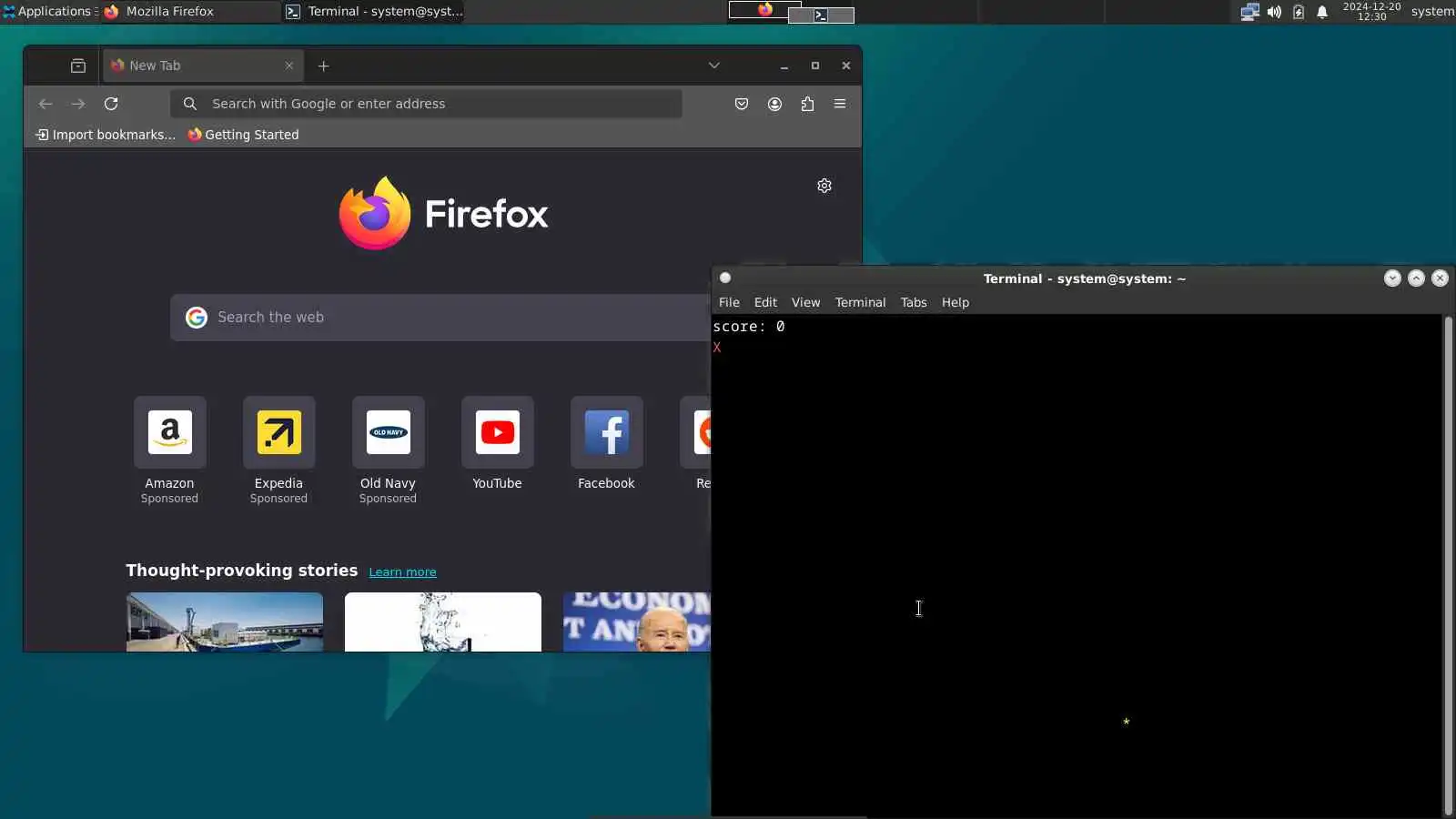Open the Firefox extensions puzzle icon

click(807, 104)
